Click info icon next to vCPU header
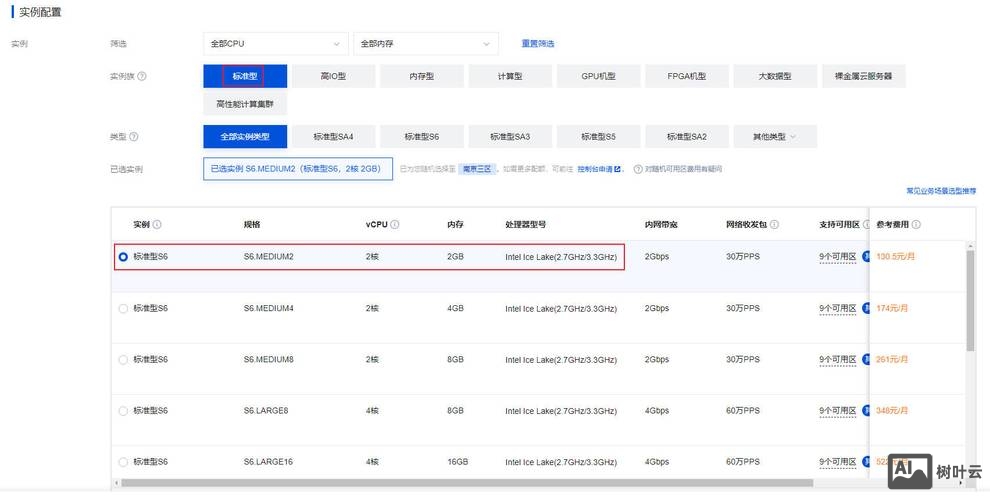Screen dimensions: 990x500 click(x=395, y=225)
